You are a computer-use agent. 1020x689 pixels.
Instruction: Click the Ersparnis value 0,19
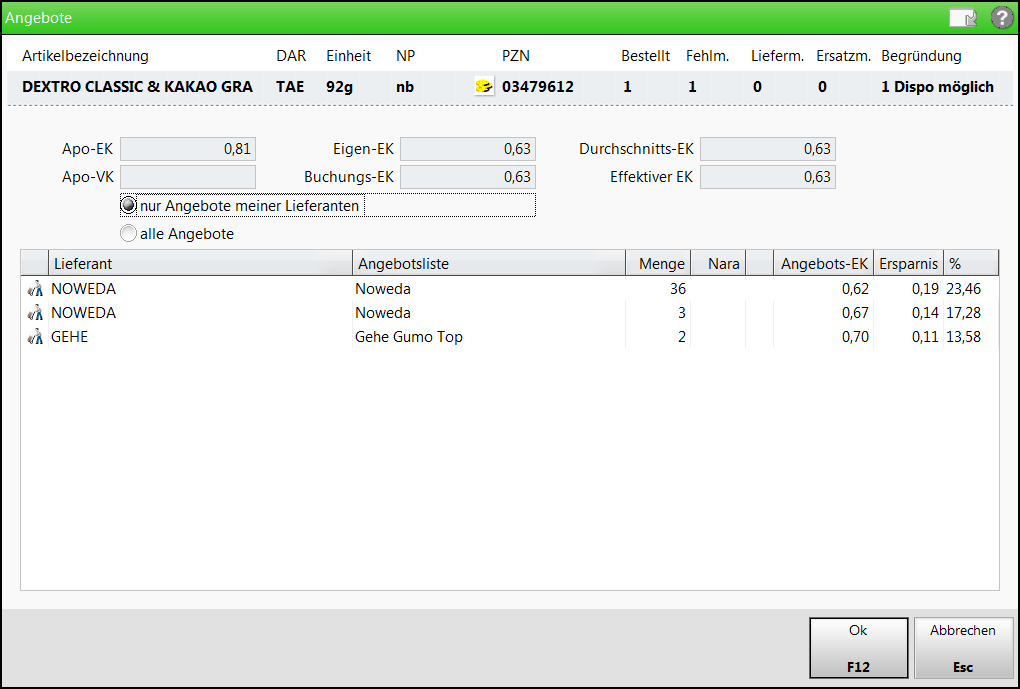(925, 288)
